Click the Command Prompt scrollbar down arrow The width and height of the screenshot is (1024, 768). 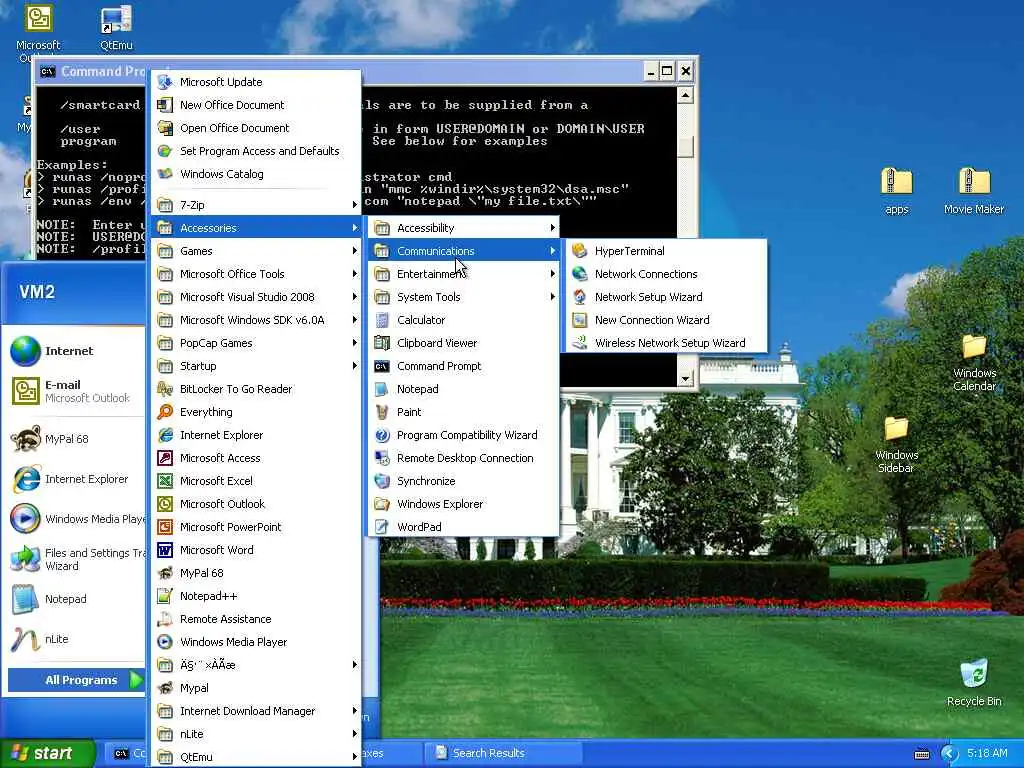(685, 379)
